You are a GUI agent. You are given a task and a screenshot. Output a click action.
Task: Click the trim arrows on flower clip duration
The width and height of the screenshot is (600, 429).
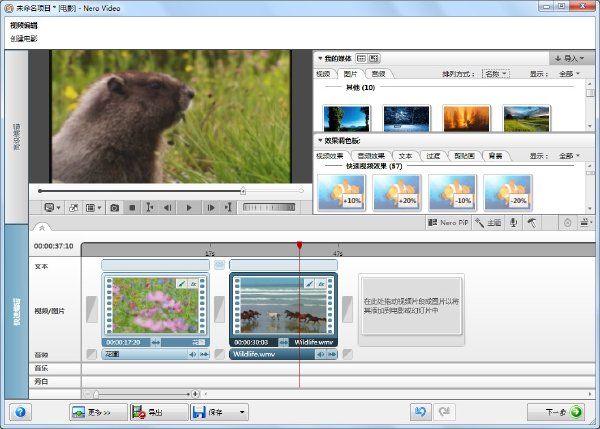click(x=156, y=342)
